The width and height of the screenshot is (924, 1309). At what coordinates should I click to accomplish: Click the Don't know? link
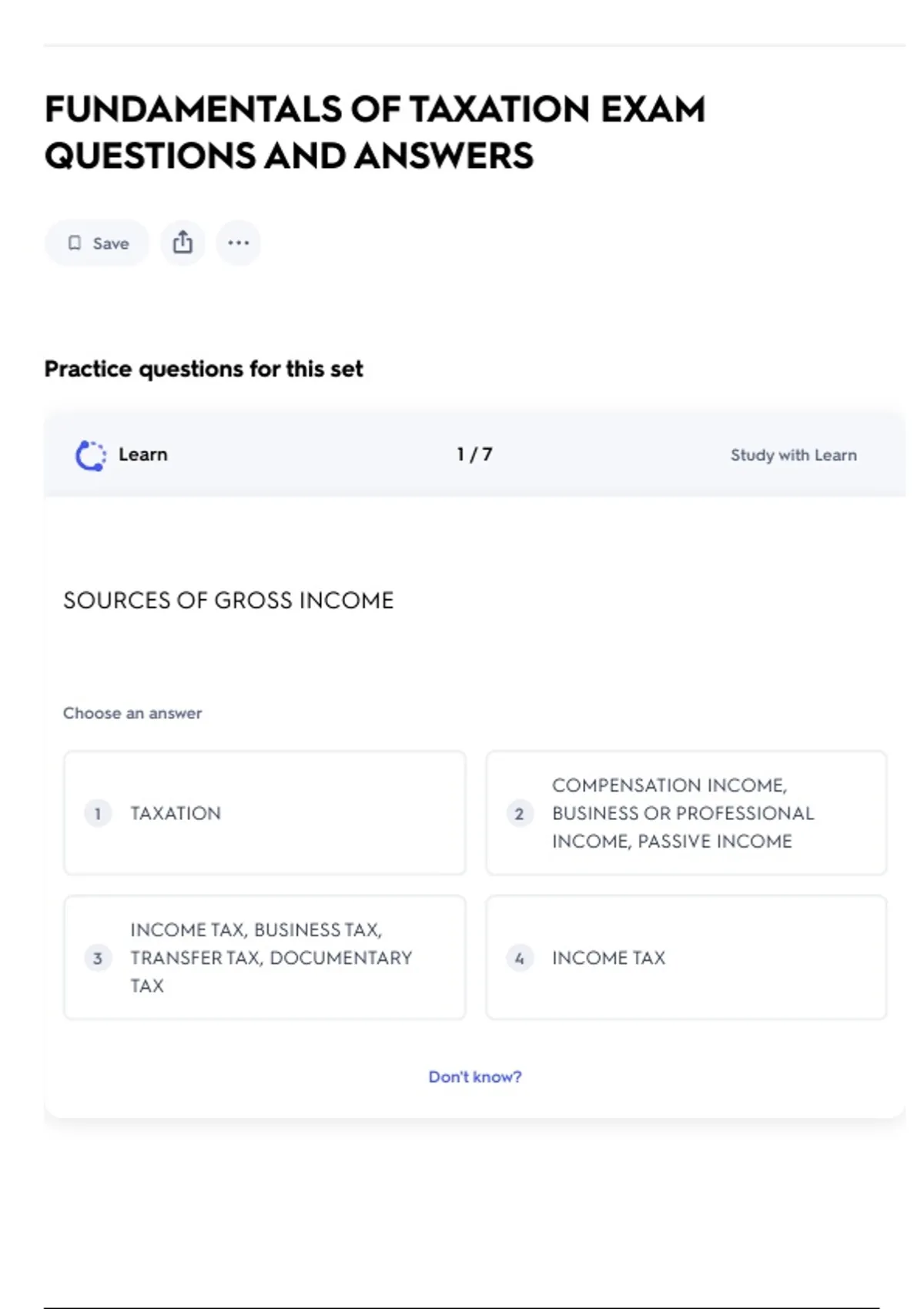(474, 1076)
